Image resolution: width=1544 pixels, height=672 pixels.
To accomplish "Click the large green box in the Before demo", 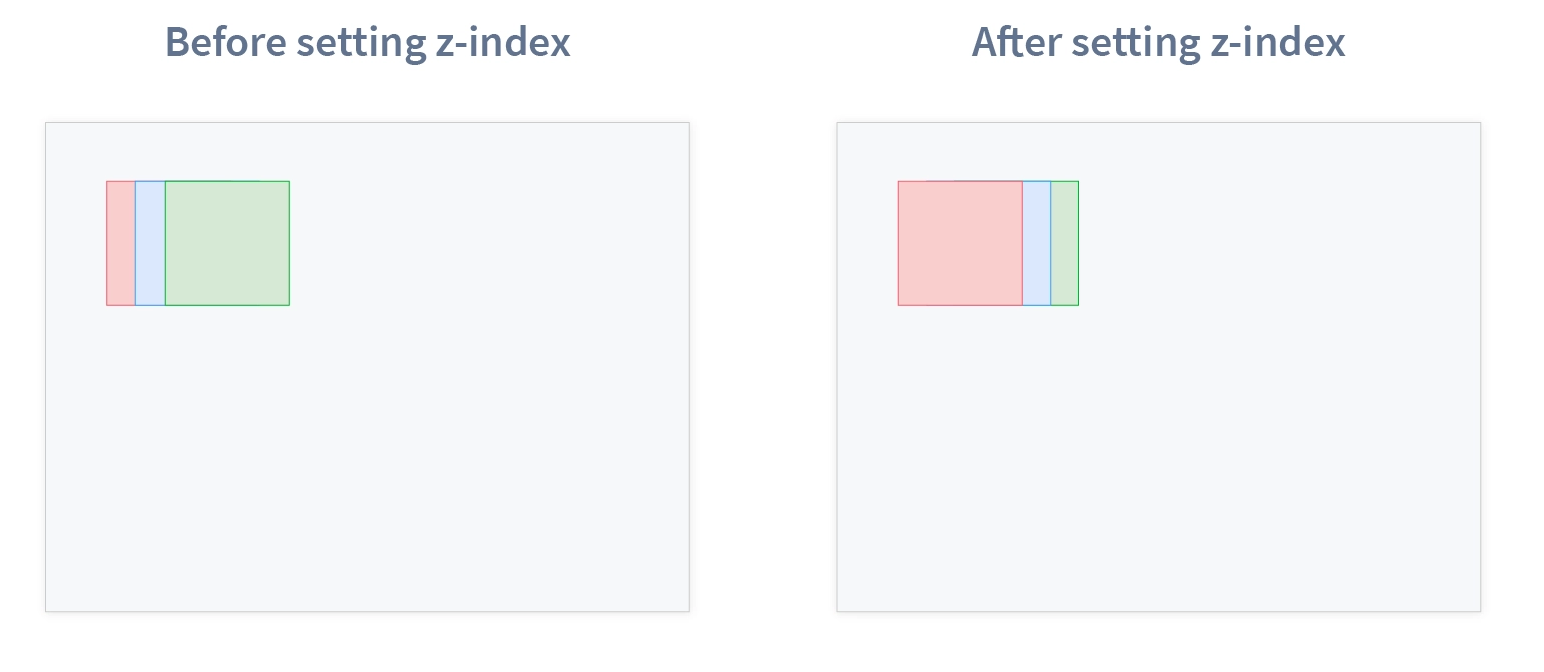I will [x=227, y=243].
